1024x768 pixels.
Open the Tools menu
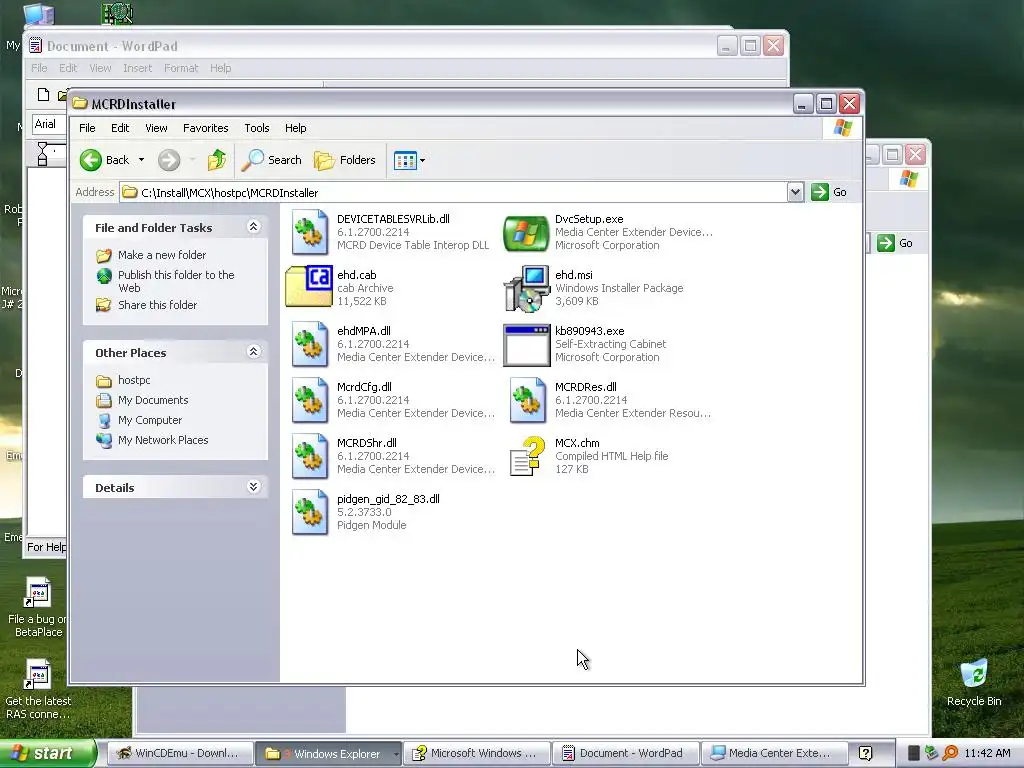coord(257,128)
